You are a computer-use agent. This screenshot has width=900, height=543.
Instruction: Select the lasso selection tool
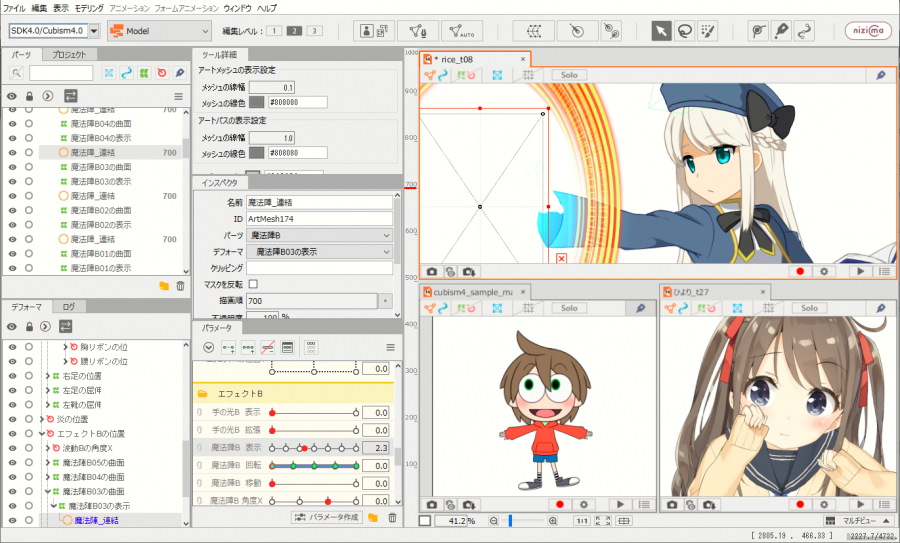[684, 30]
